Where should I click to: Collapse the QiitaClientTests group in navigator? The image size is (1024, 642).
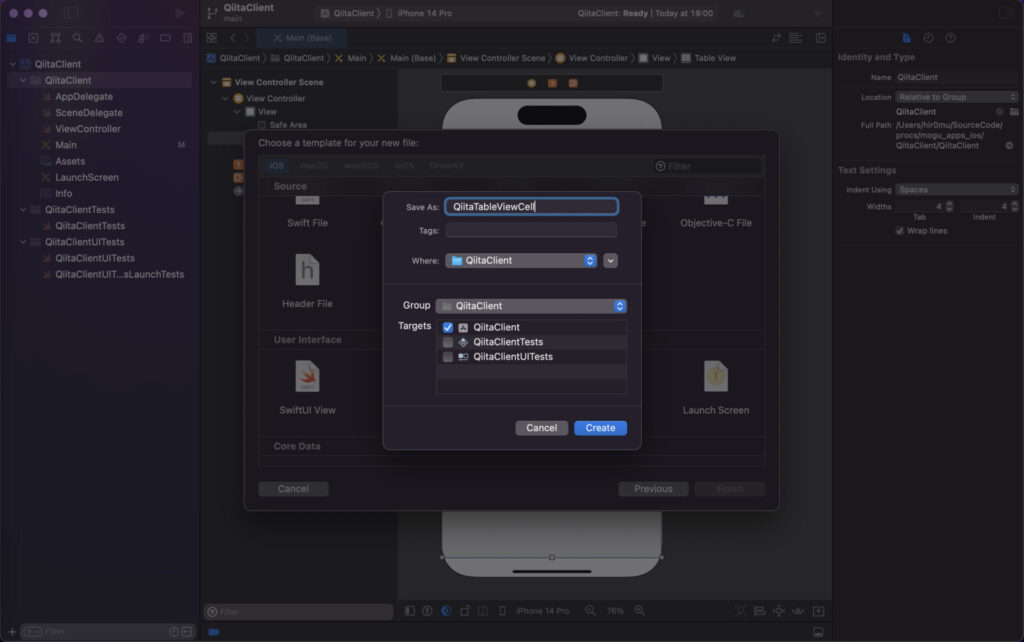click(23, 210)
